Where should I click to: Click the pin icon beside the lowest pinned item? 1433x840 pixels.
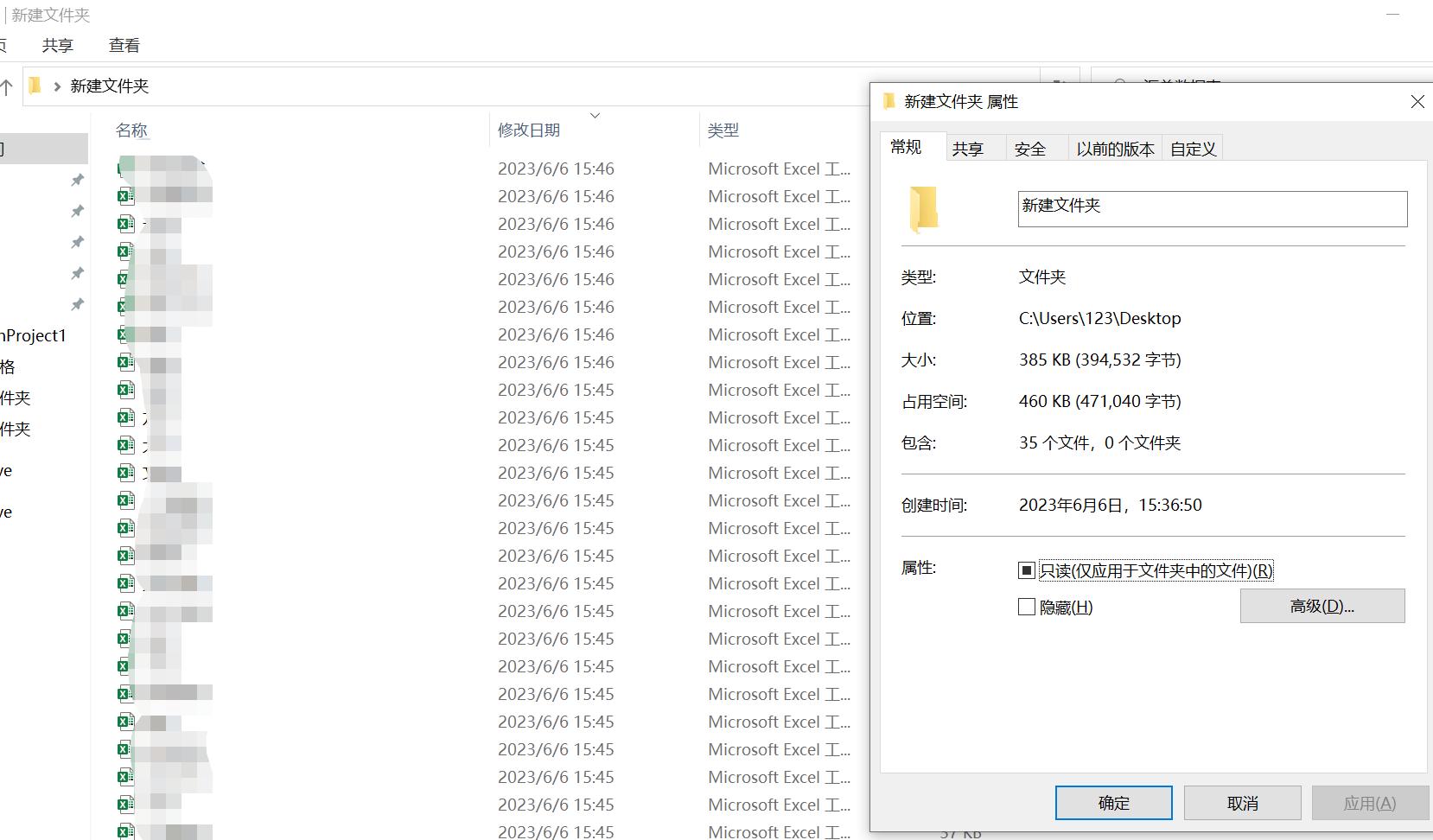click(x=77, y=304)
